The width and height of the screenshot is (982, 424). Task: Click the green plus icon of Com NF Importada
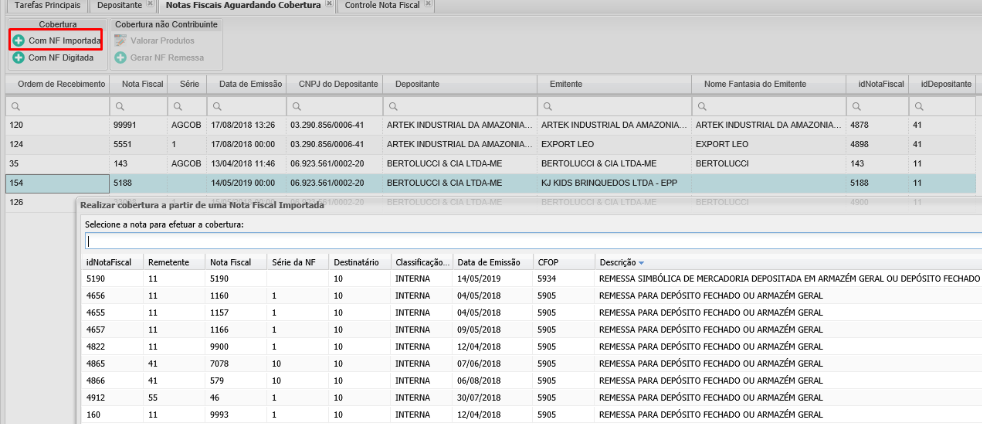[19, 41]
